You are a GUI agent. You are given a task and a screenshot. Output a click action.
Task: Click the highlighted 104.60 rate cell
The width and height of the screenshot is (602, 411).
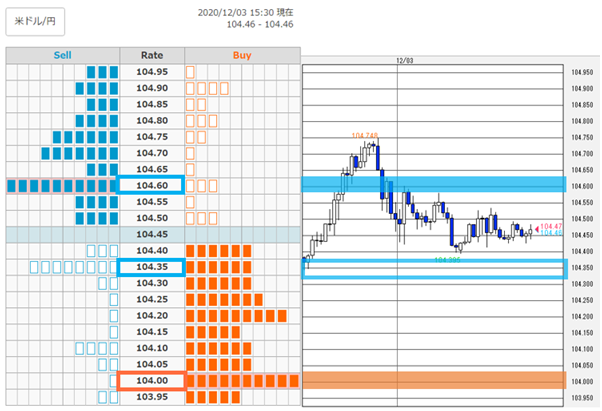pyautogui.click(x=151, y=185)
